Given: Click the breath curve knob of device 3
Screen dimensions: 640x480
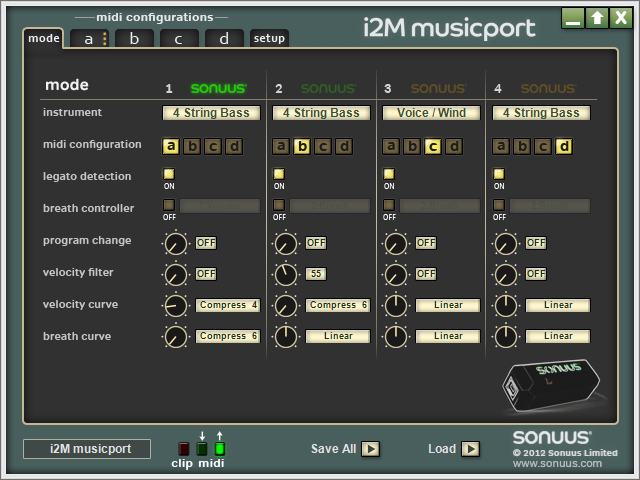Looking at the screenshot, I should click(396, 337).
